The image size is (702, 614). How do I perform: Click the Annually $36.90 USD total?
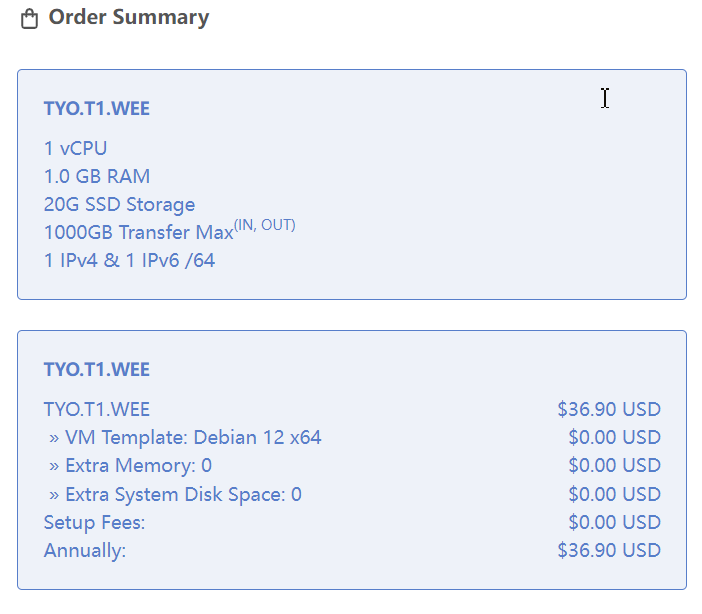tap(609, 550)
